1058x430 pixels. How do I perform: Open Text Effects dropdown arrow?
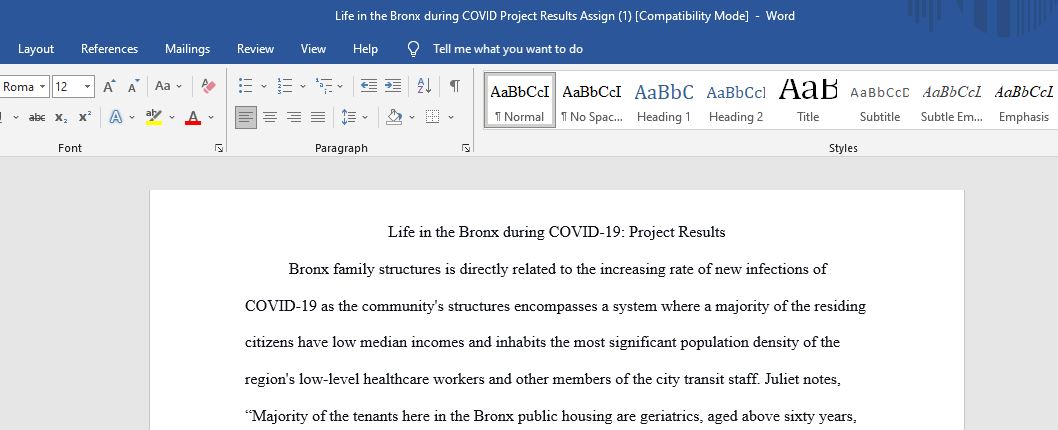pyautogui.click(x=132, y=117)
